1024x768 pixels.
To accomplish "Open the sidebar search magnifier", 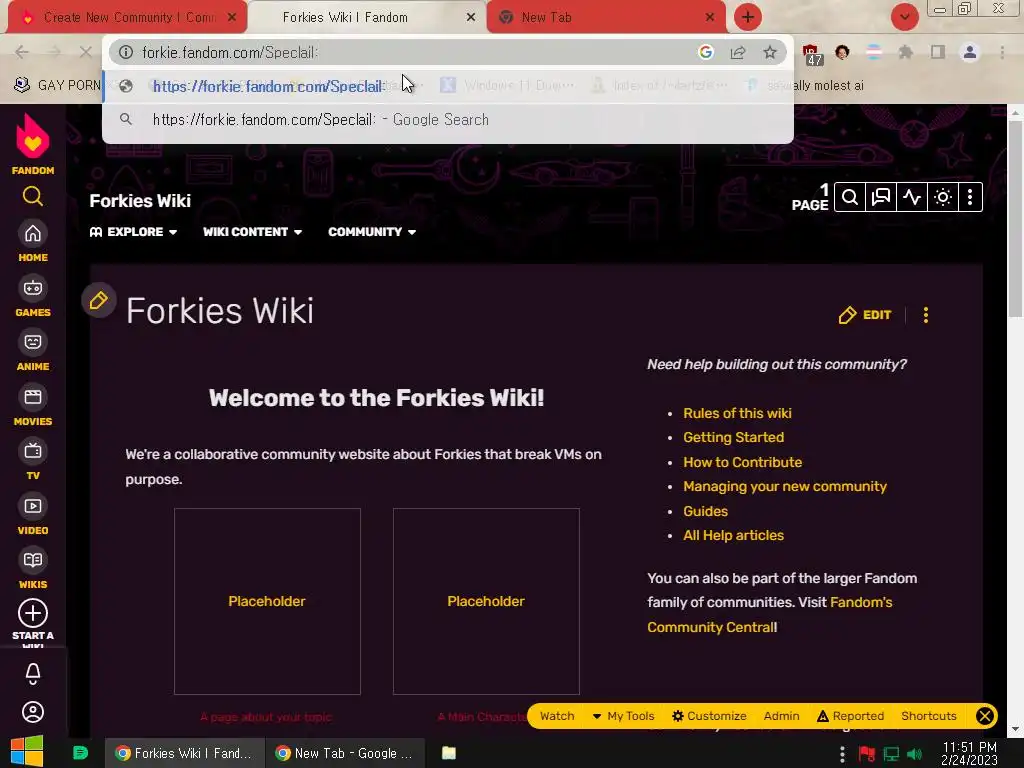I will pos(33,196).
